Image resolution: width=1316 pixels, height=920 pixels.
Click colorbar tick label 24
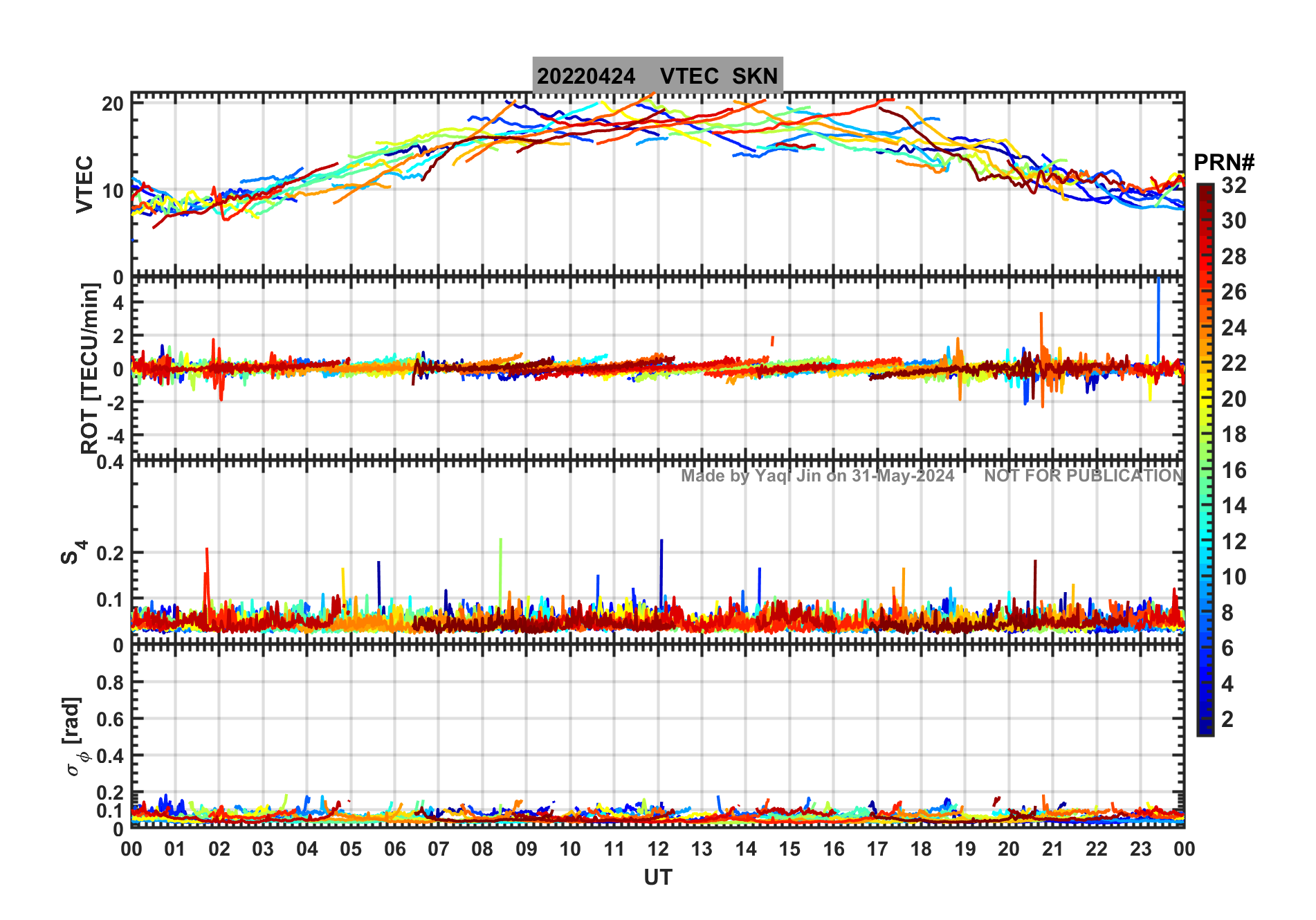point(1234,328)
